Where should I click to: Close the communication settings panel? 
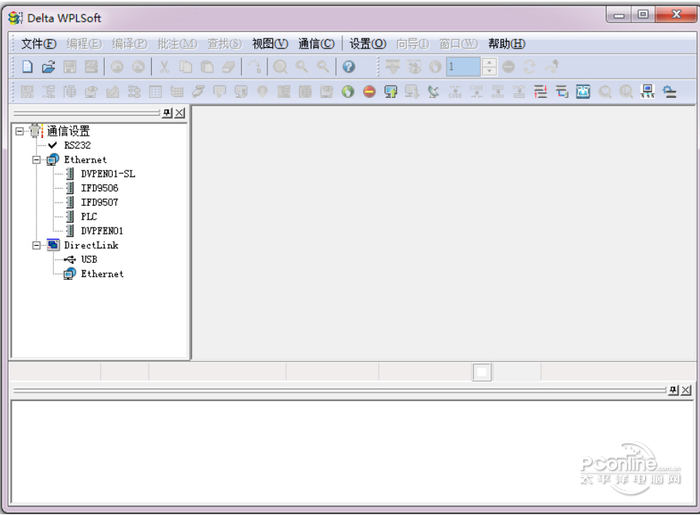[179, 113]
